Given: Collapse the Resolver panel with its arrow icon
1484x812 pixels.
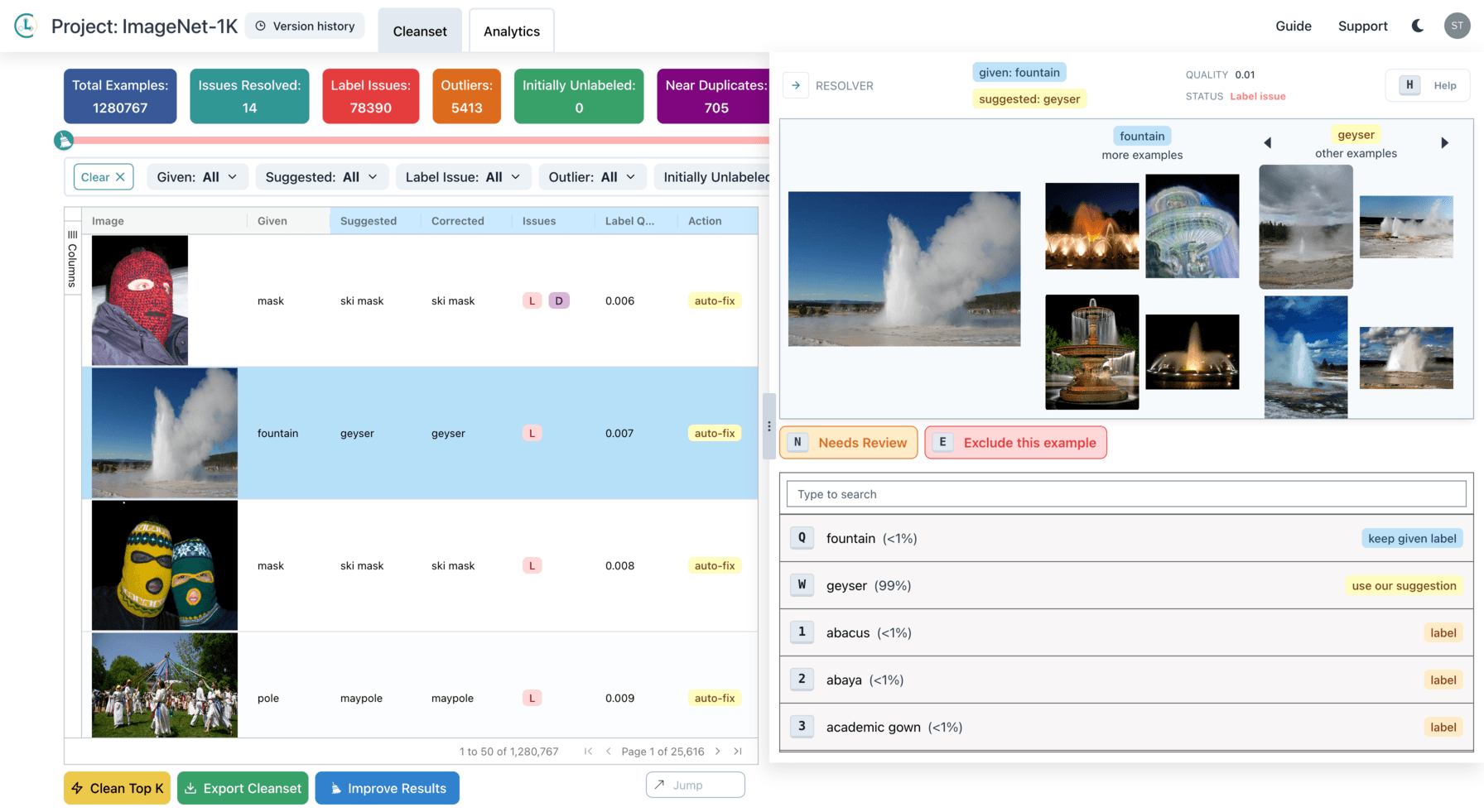Looking at the screenshot, I should click(x=796, y=84).
